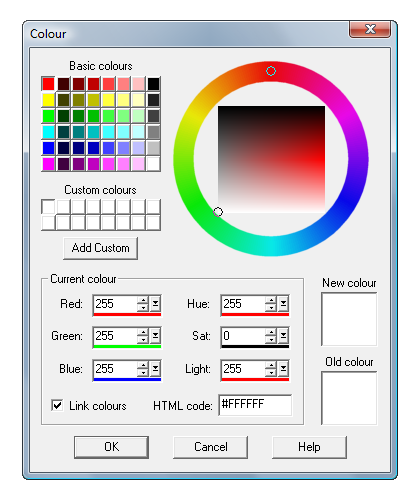This screenshot has height=500, width=420.
Task: Choose the bright yellow basic colour swatch
Action: [48, 100]
